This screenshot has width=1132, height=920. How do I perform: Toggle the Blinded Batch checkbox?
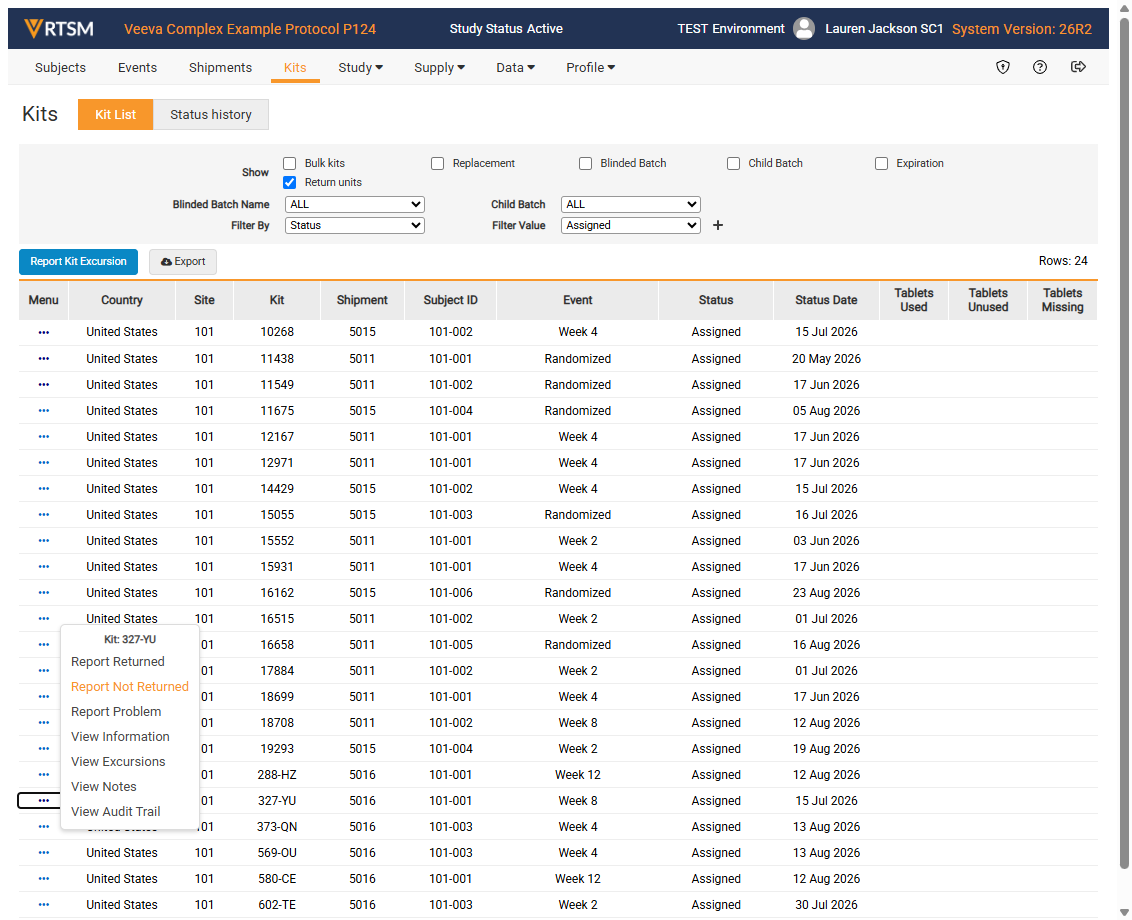click(585, 163)
